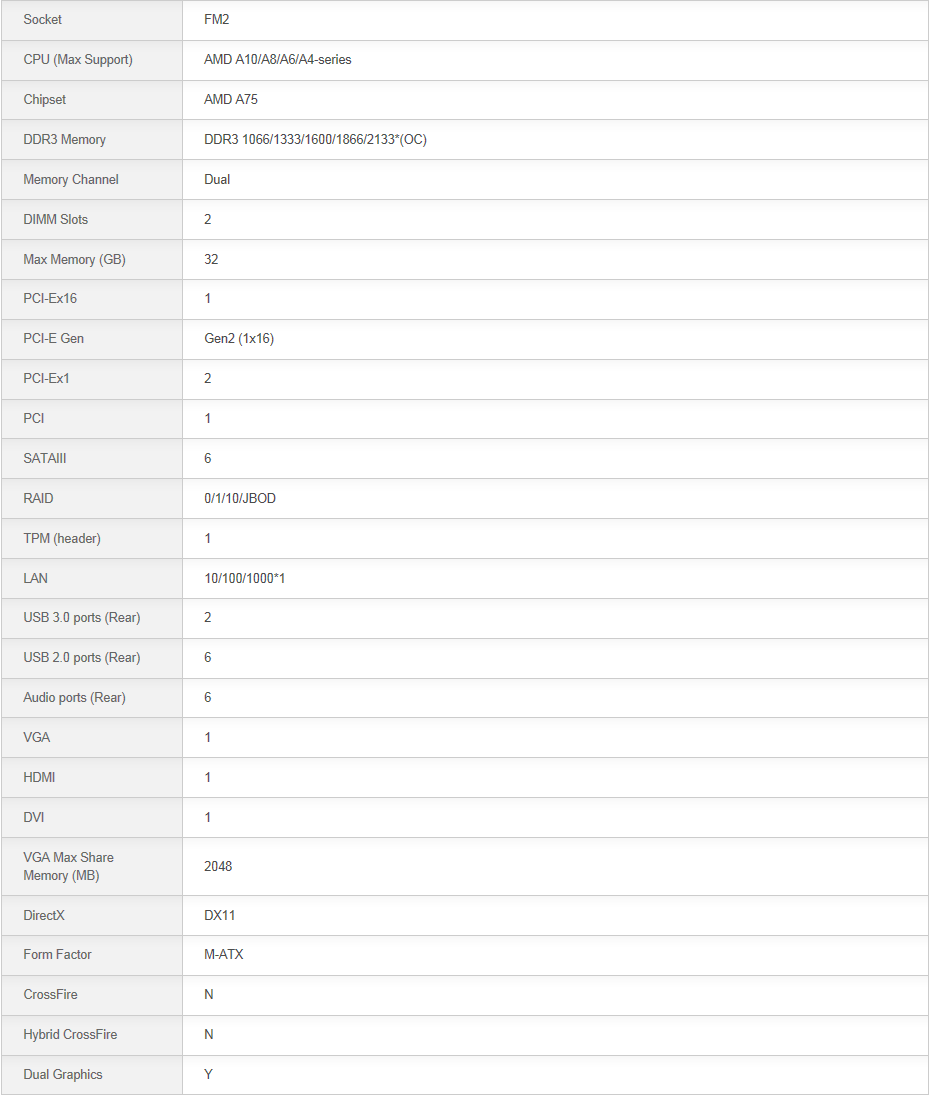This screenshot has height=1095, width=929.
Task: Click the USB 3.0 ports (Rear) label
Action: (82, 617)
